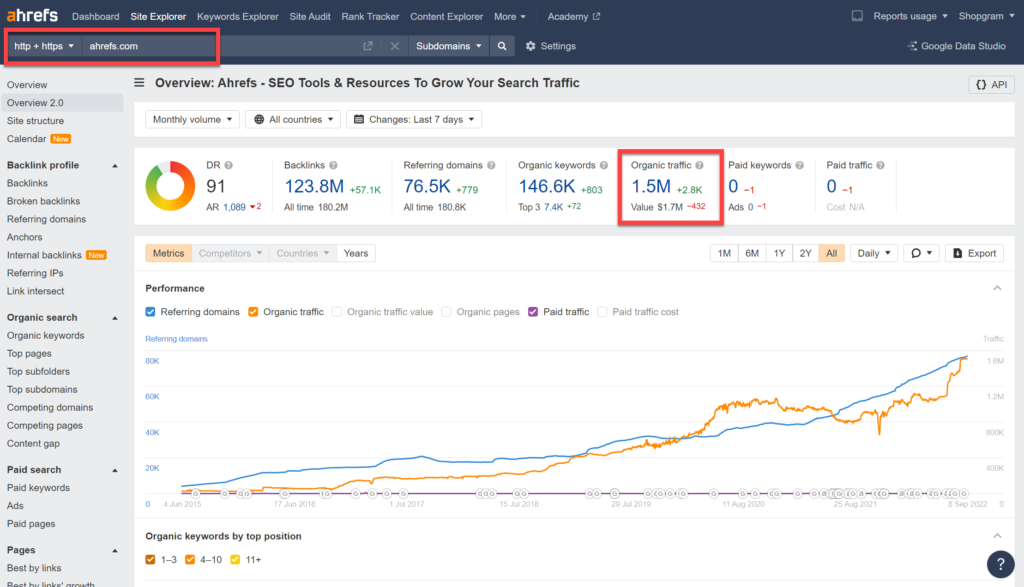This screenshot has height=587, width=1024.
Task: Click the ahrefs.com URL input field
Action: (x=222, y=46)
